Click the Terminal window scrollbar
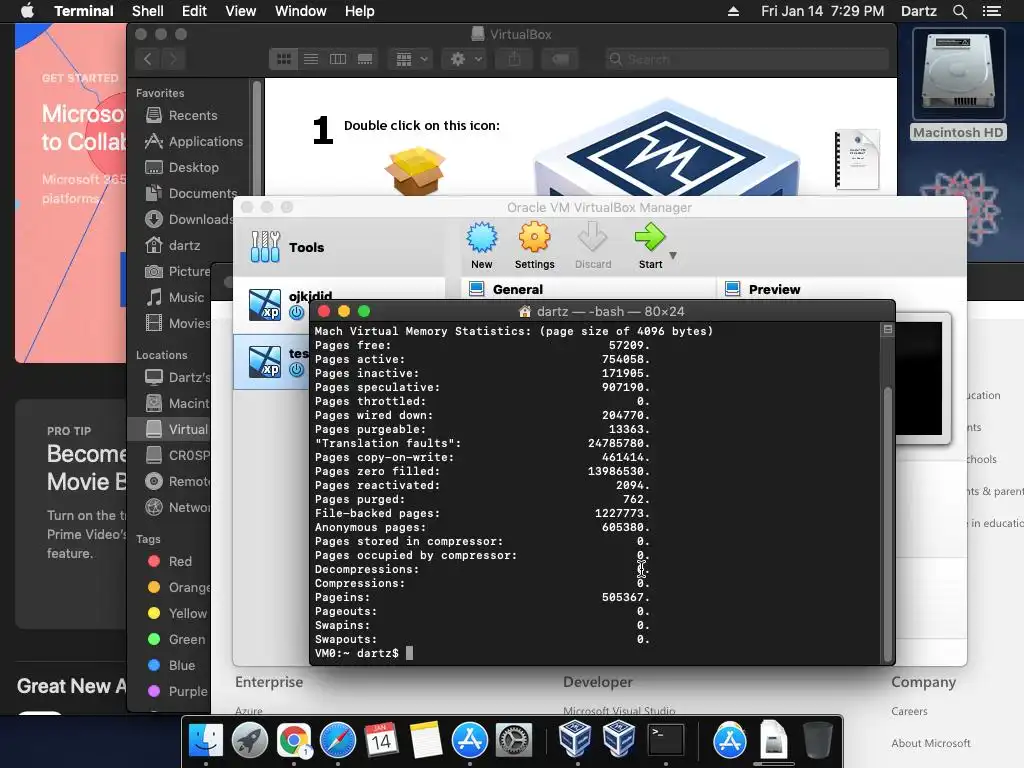This screenshot has height=768, width=1024. (888, 522)
